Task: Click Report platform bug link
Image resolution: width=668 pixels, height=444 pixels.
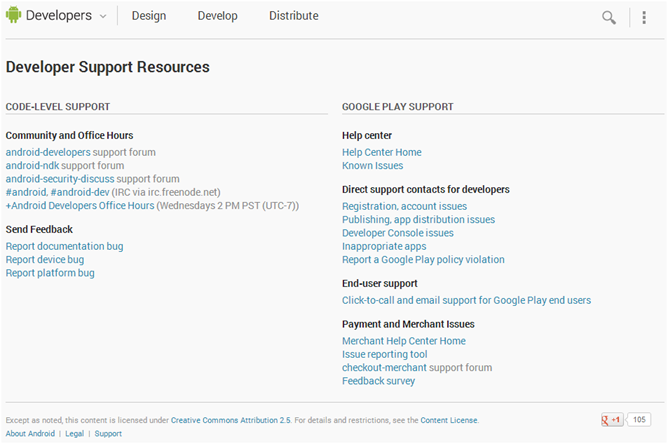Action: coord(50,273)
